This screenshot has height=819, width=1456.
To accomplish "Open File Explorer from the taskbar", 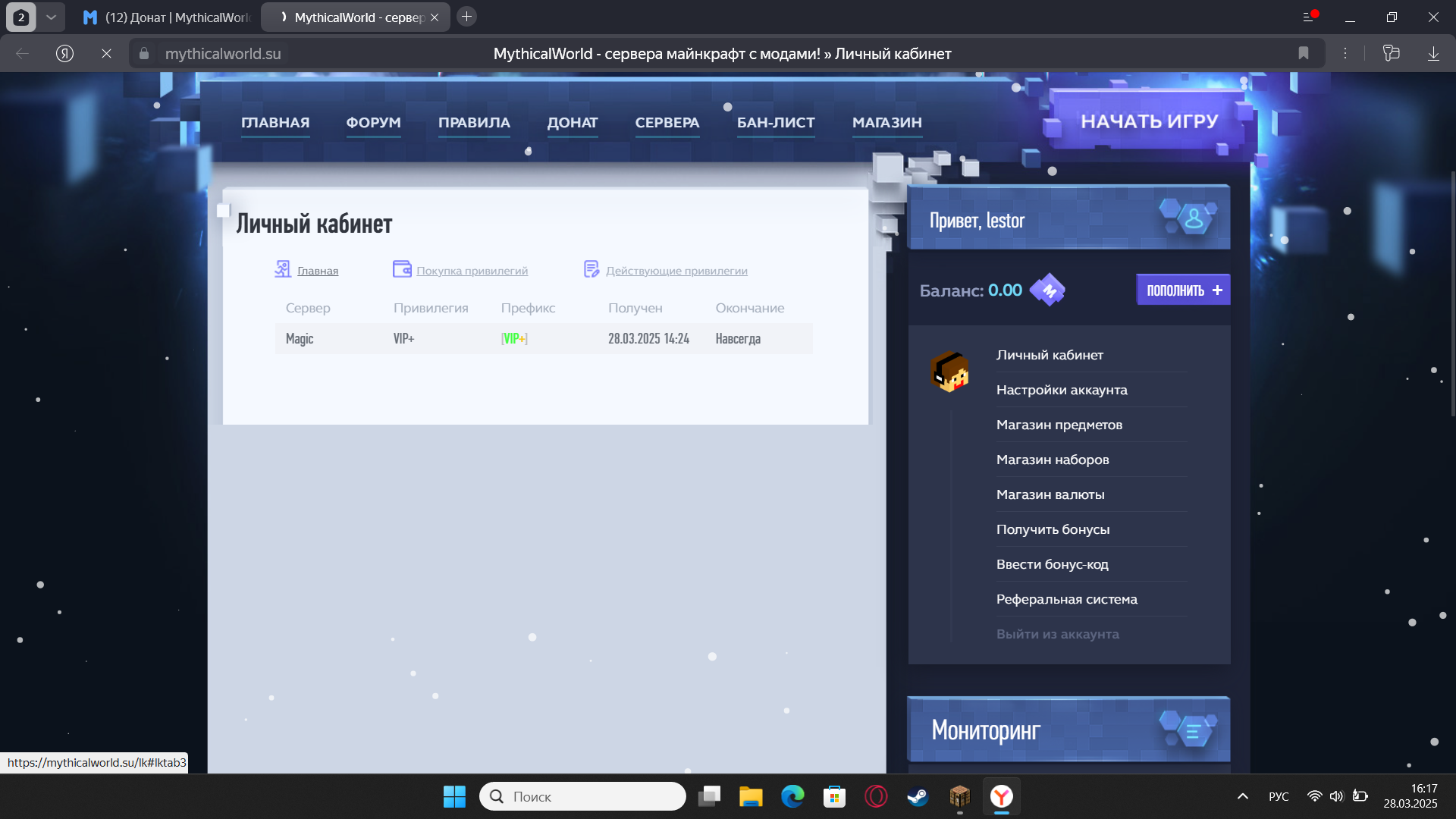I will point(751,796).
